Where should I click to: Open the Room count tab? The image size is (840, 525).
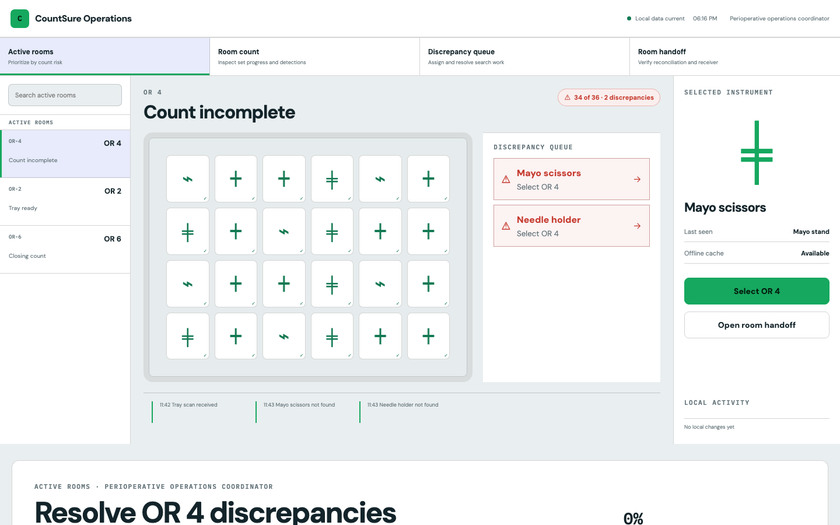tap(314, 56)
